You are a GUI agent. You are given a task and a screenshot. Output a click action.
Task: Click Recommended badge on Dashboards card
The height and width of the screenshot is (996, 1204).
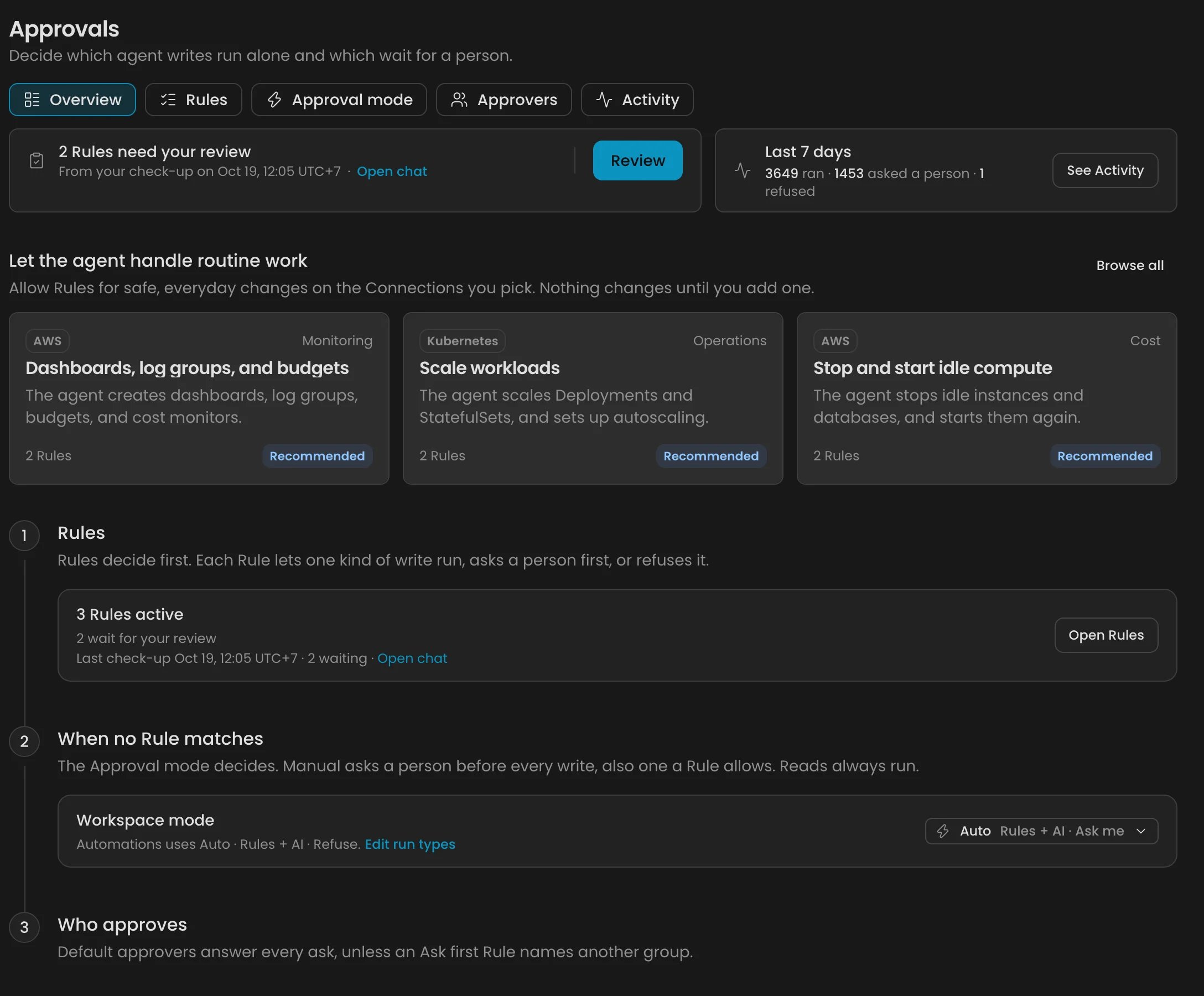317,456
